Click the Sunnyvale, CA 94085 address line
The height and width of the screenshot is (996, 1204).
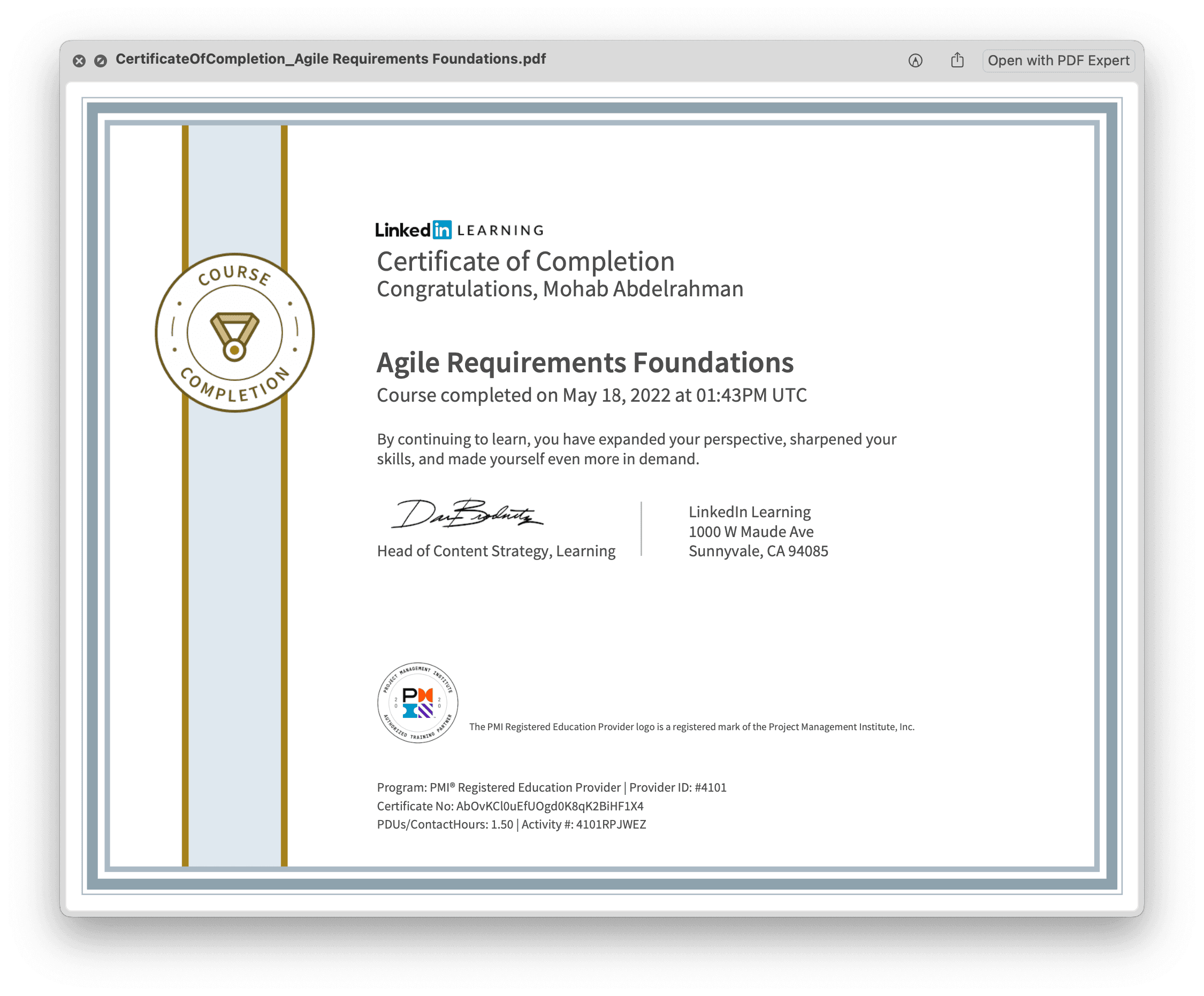(758, 551)
